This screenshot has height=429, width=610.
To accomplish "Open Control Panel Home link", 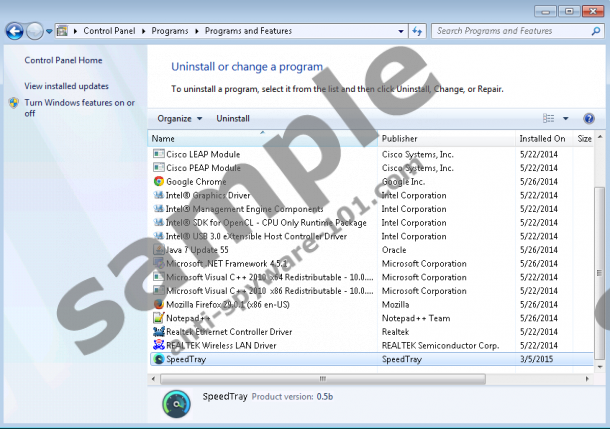I will (x=63, y=61).
